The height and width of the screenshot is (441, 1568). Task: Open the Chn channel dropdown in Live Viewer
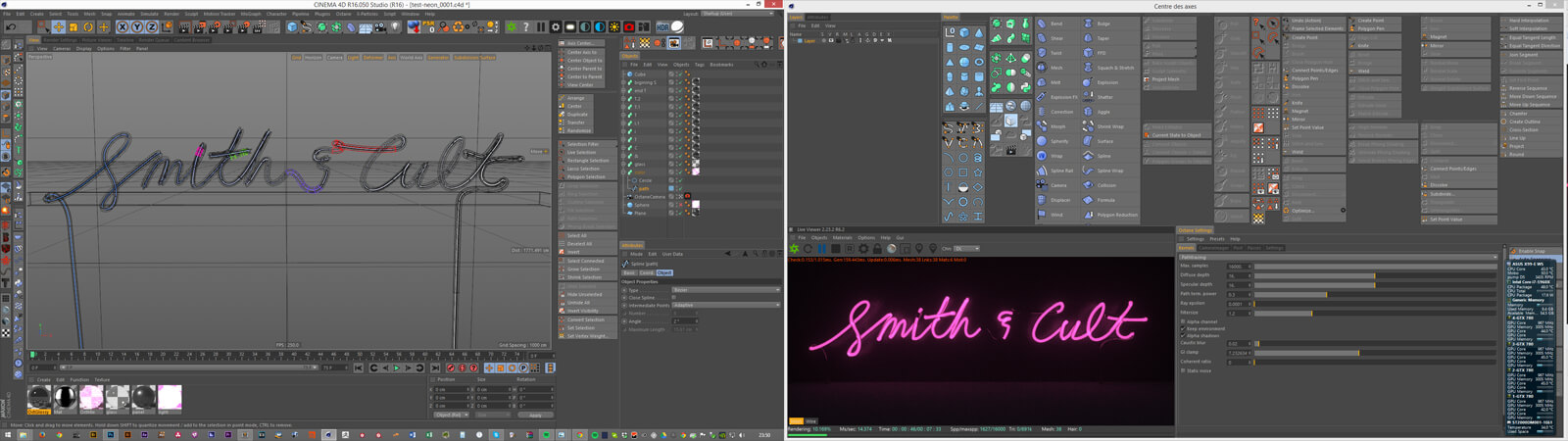[x=966, y=249]
